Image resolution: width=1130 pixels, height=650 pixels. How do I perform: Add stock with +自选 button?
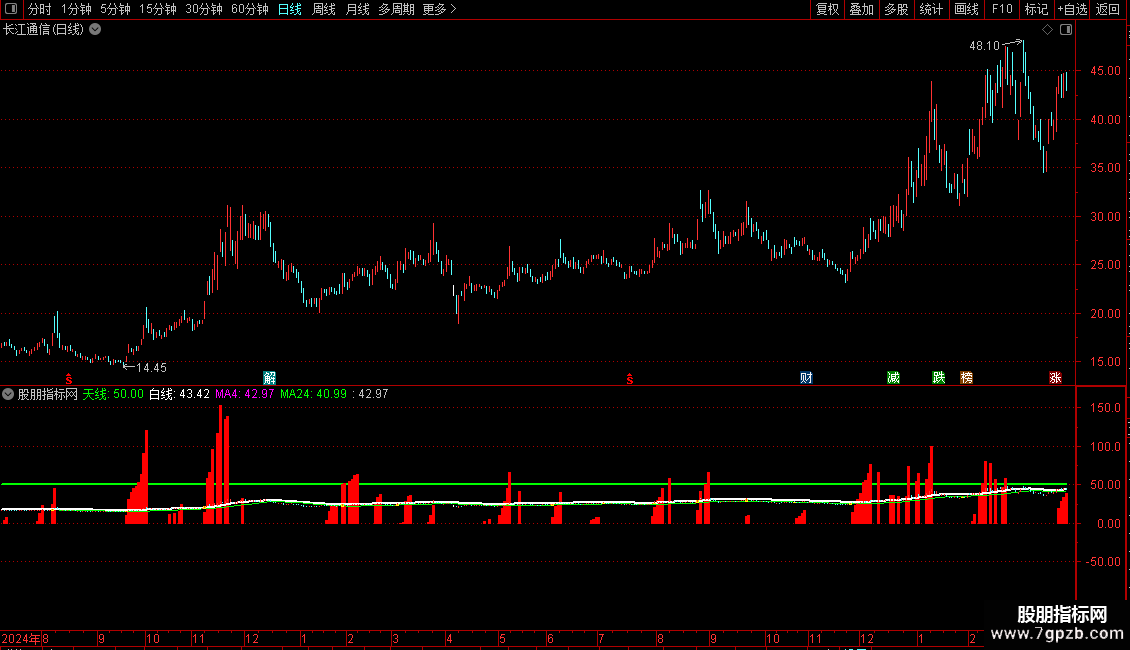coord(1072,9)
